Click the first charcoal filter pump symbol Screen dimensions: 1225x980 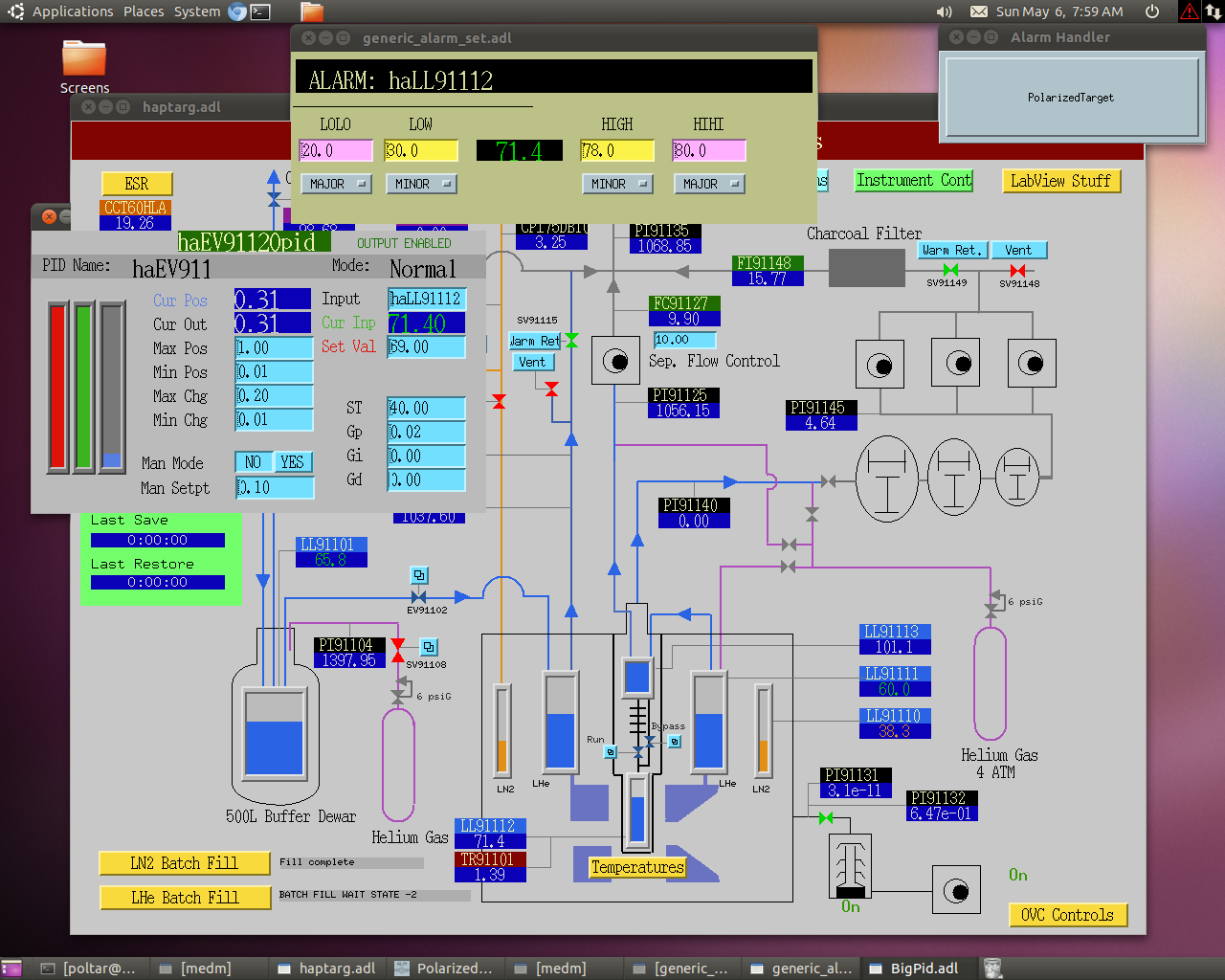tap(880, 364)
